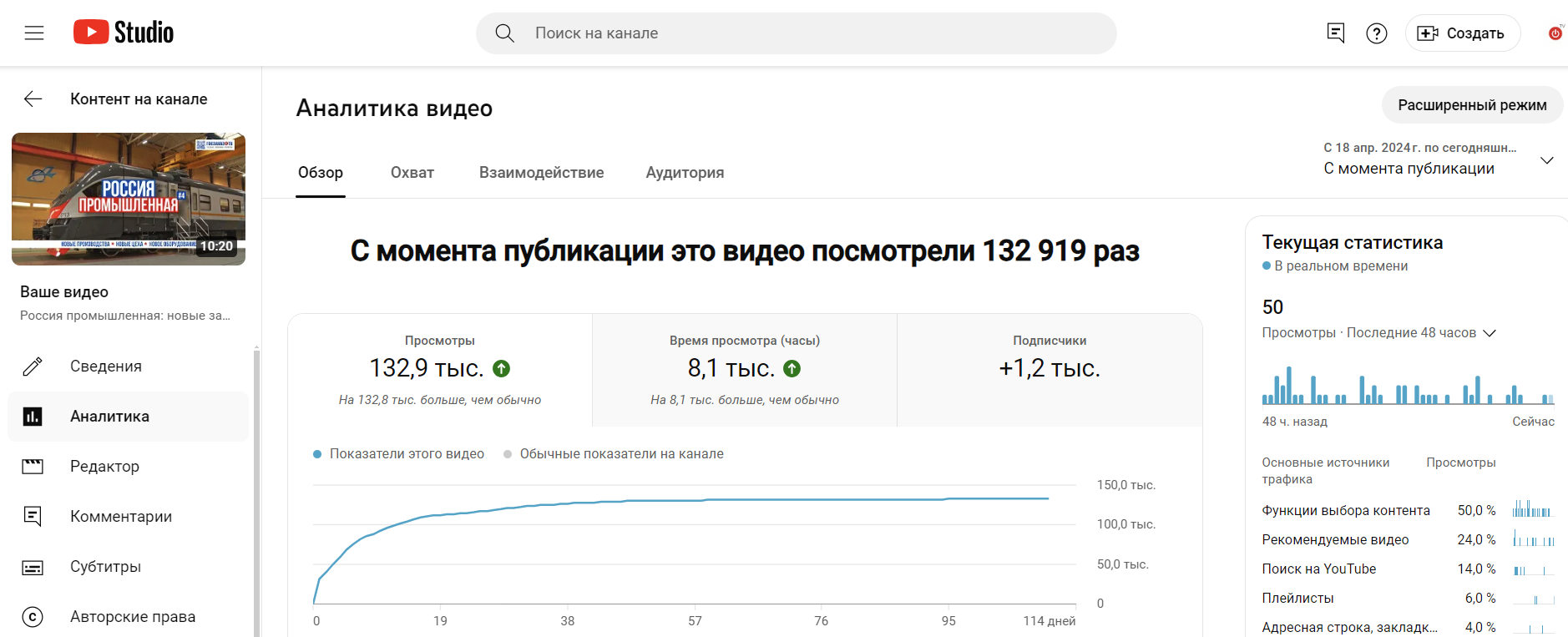Open the Последние 48 часов dropdown
1568x637 pixels.
click(1490, 333)
